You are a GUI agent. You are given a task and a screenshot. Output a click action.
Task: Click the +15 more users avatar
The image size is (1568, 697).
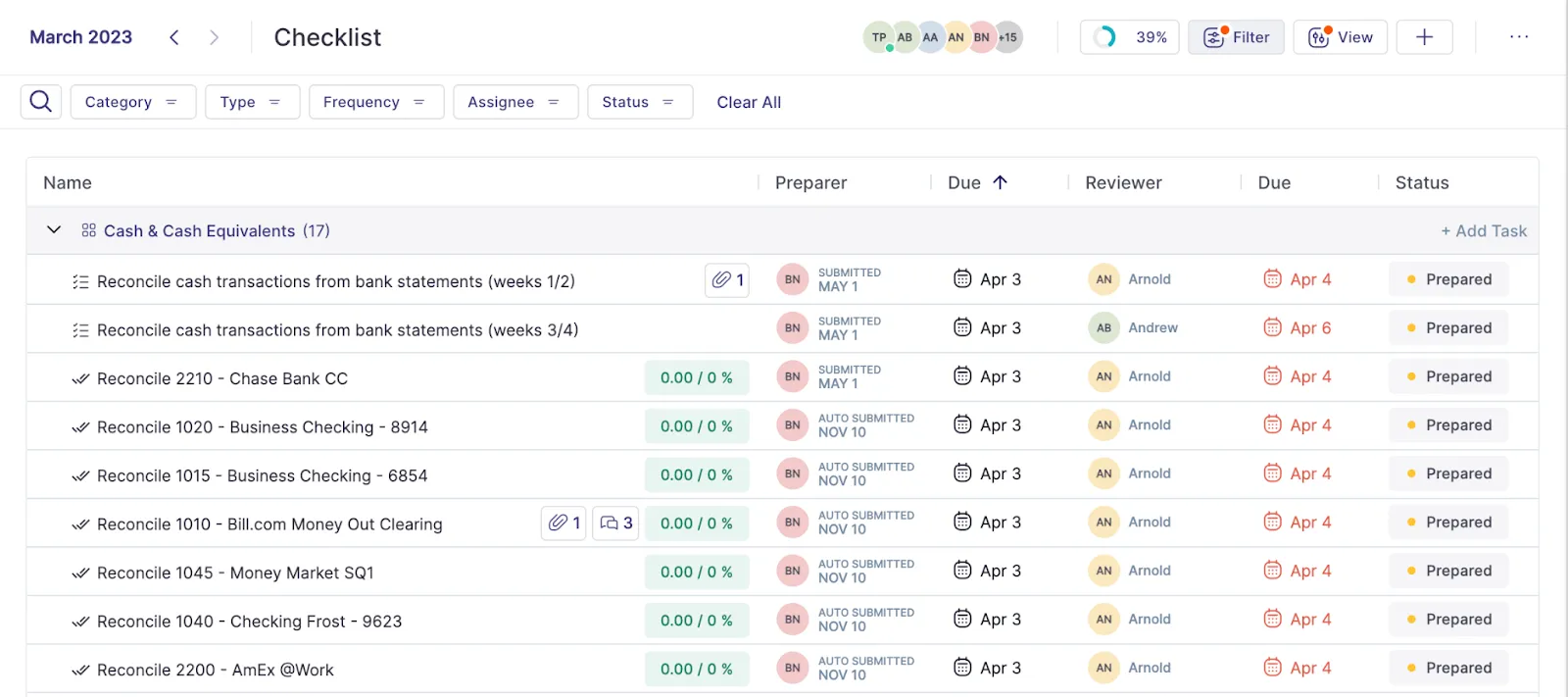point(1008,37)
